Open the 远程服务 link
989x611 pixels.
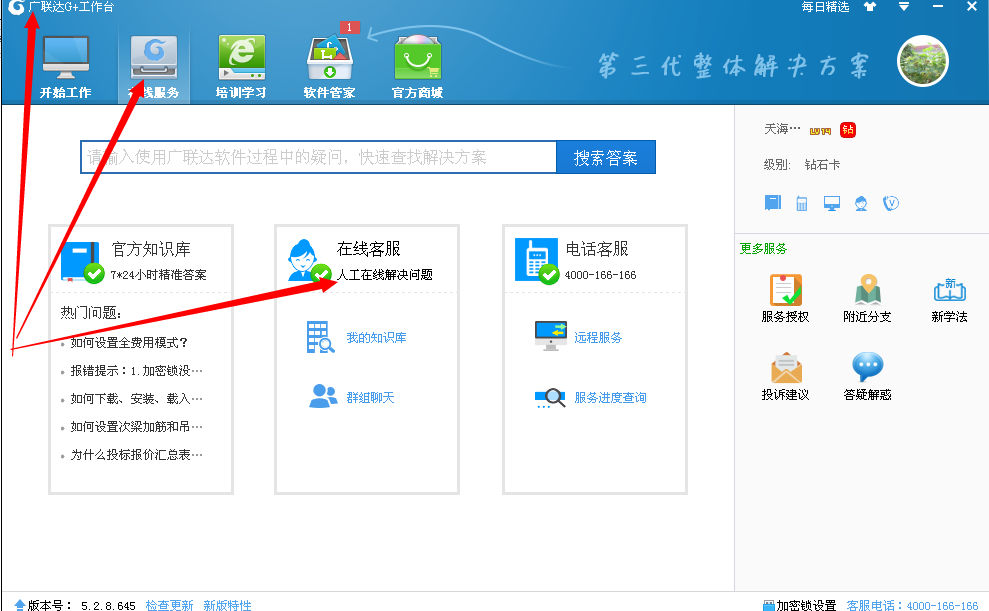[x=598, y=338]
